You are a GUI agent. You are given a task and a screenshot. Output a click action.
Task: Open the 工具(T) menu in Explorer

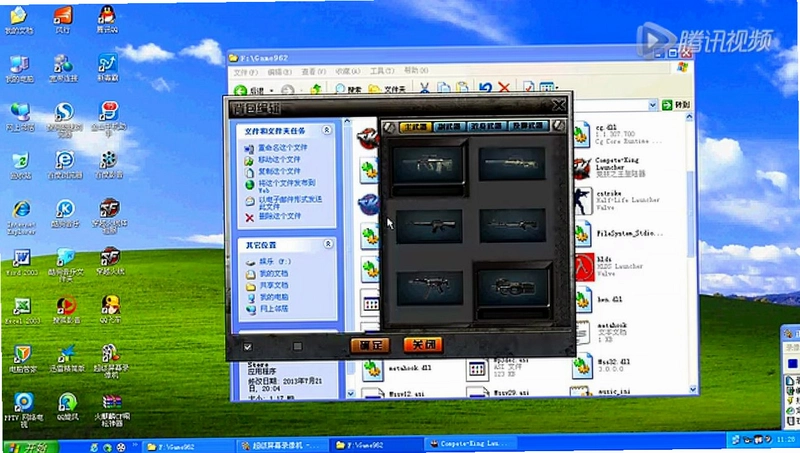click(x=382, y=71)
